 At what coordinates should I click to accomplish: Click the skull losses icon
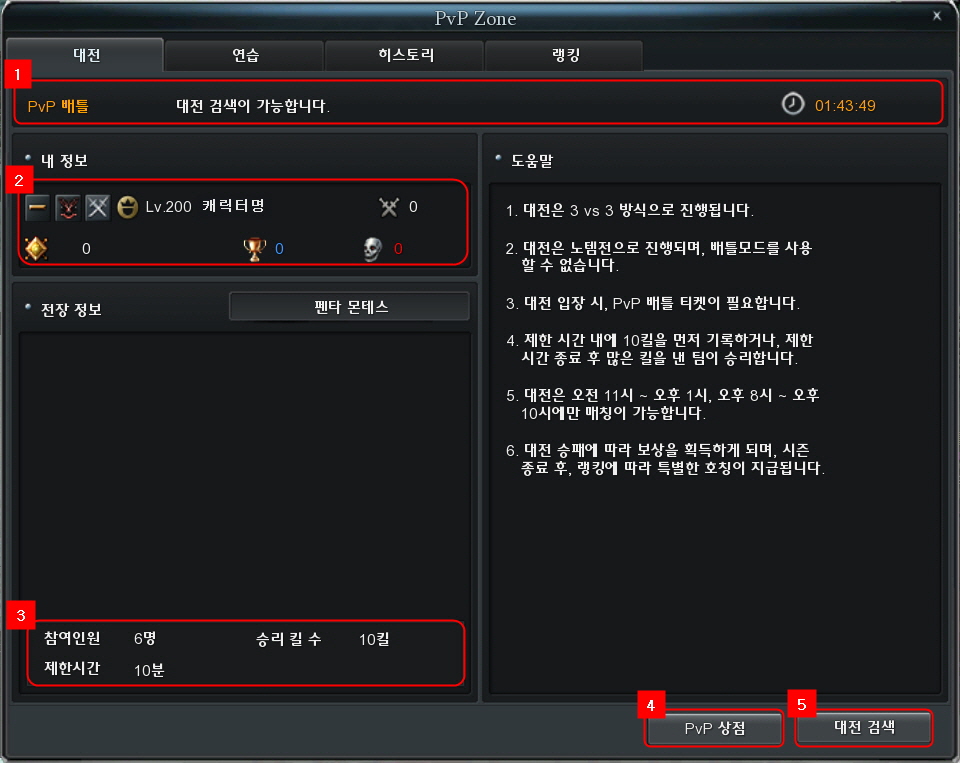tap(372, 249)
